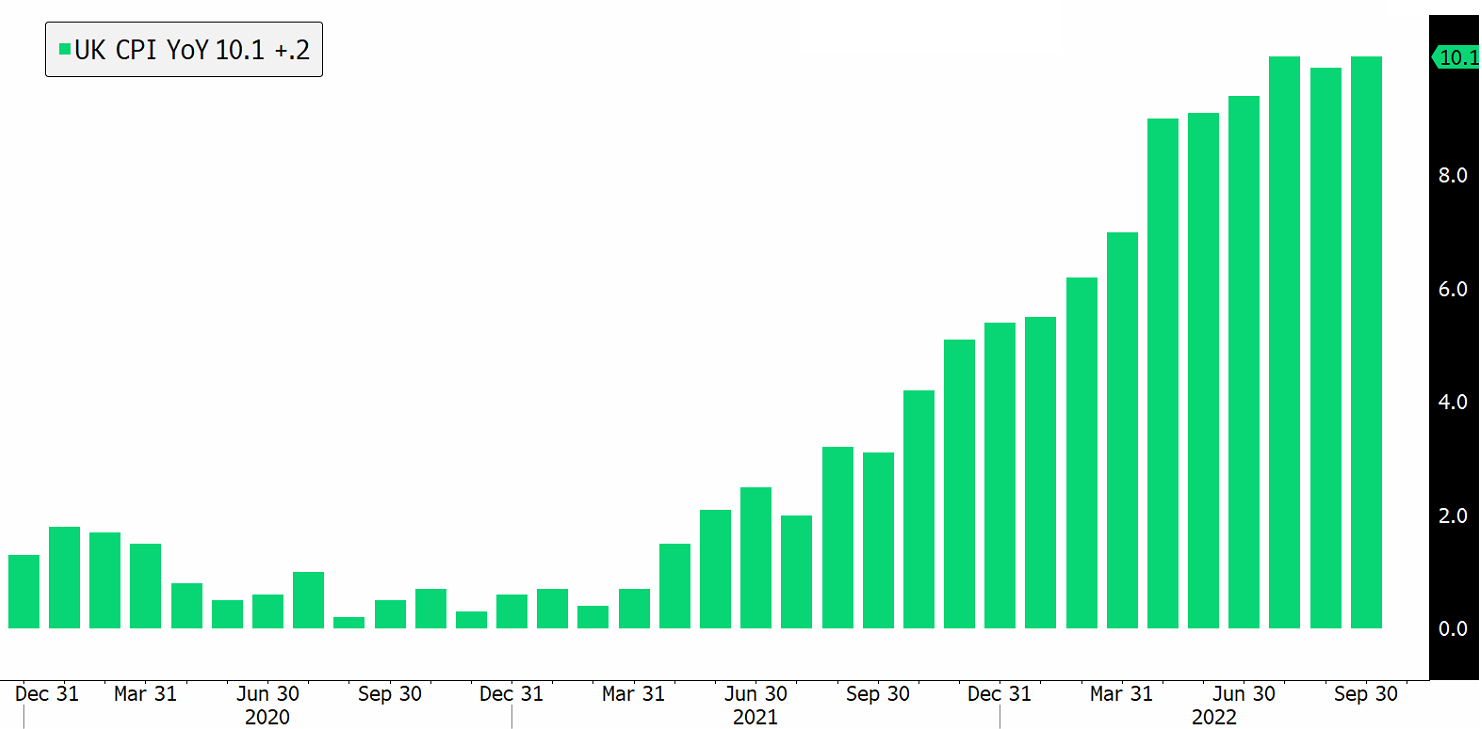Screen dimensions: 1482x729
Task: Click the green 10.1 last-value tag
Action: tap(1456, 58)
